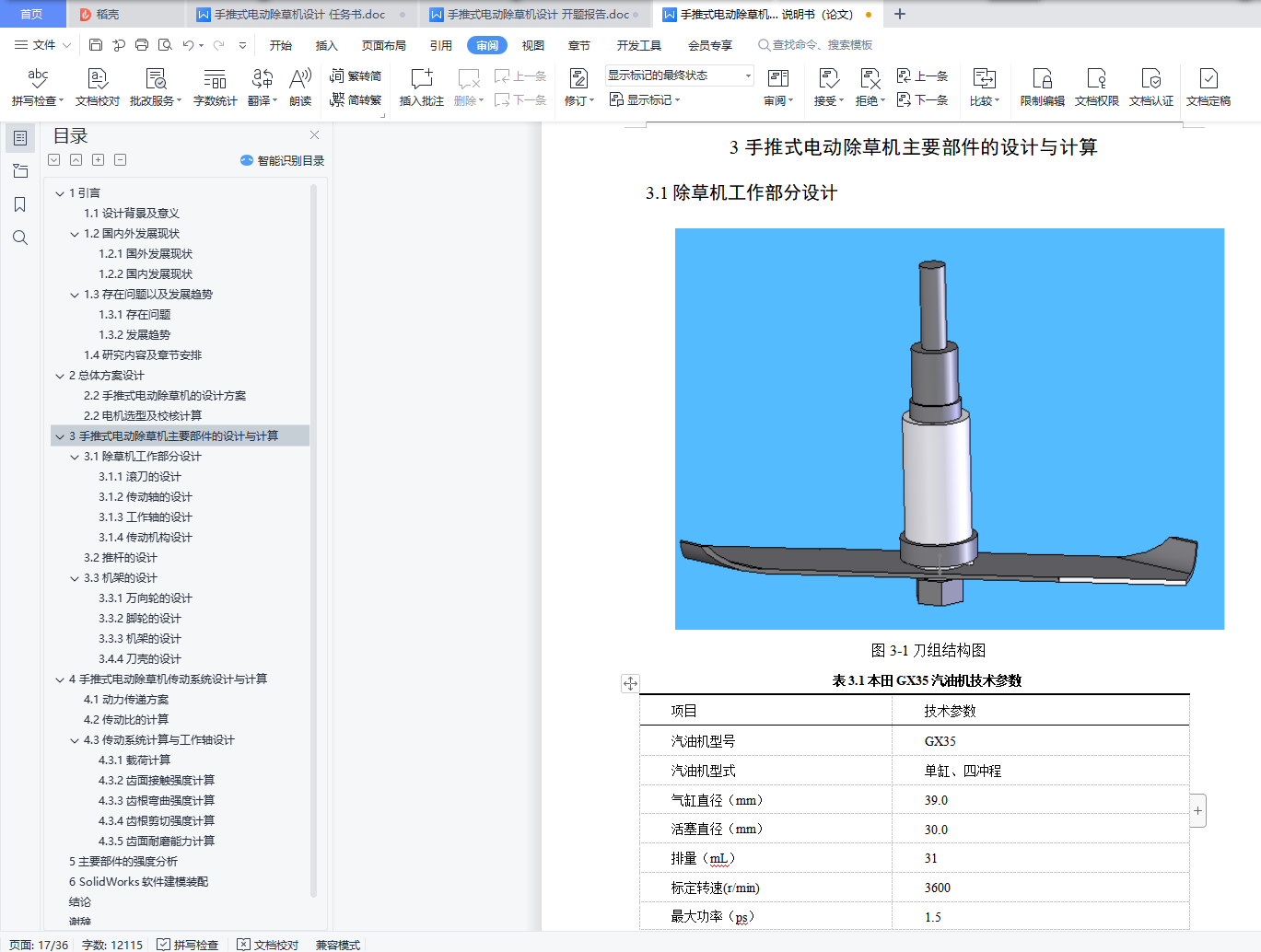Click 文档定稿 finalize document

1208,87
